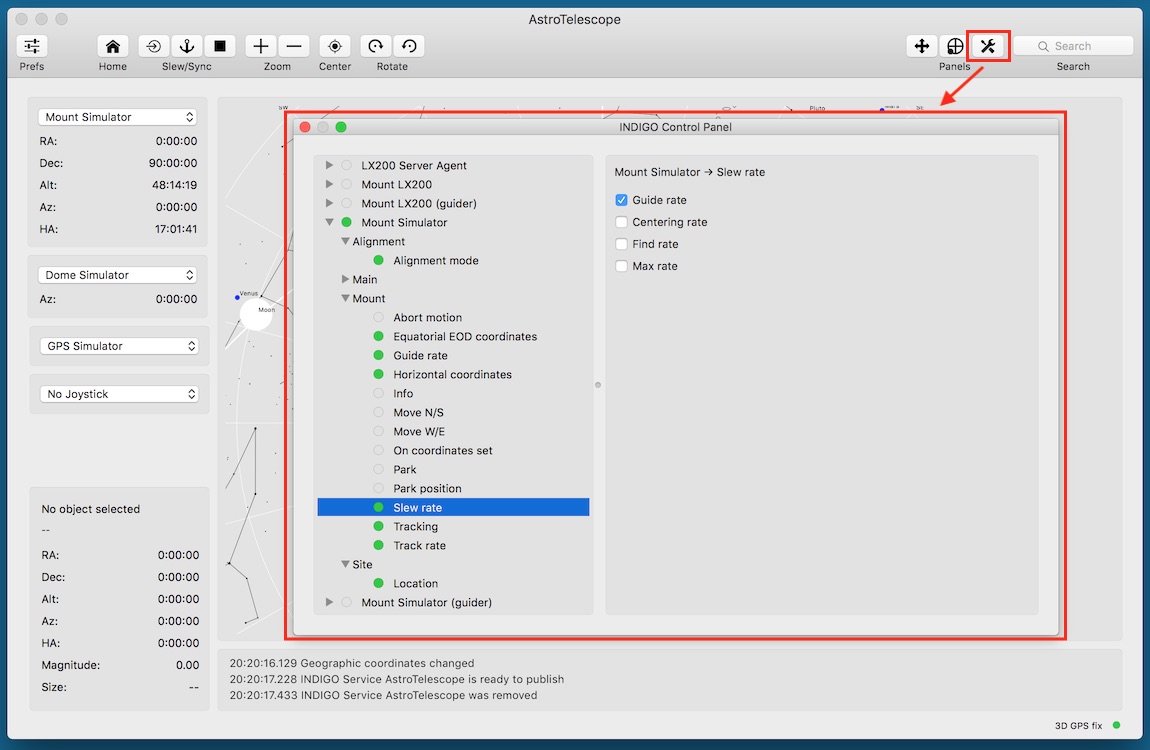
Task: Collapse the Mount group
Action: pyautogui.click(x=345, y=298)
